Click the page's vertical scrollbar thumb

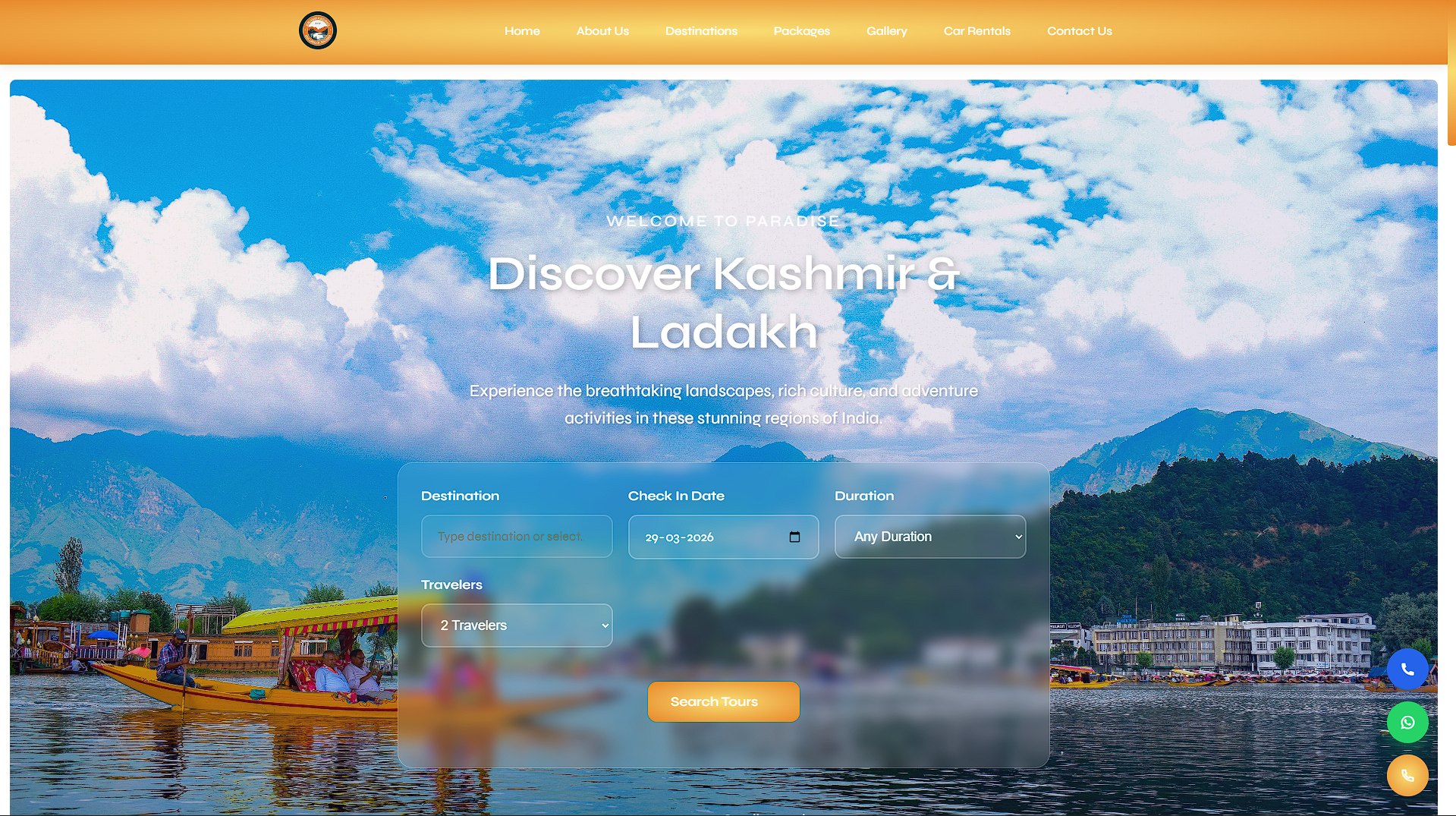[1451, 76]
